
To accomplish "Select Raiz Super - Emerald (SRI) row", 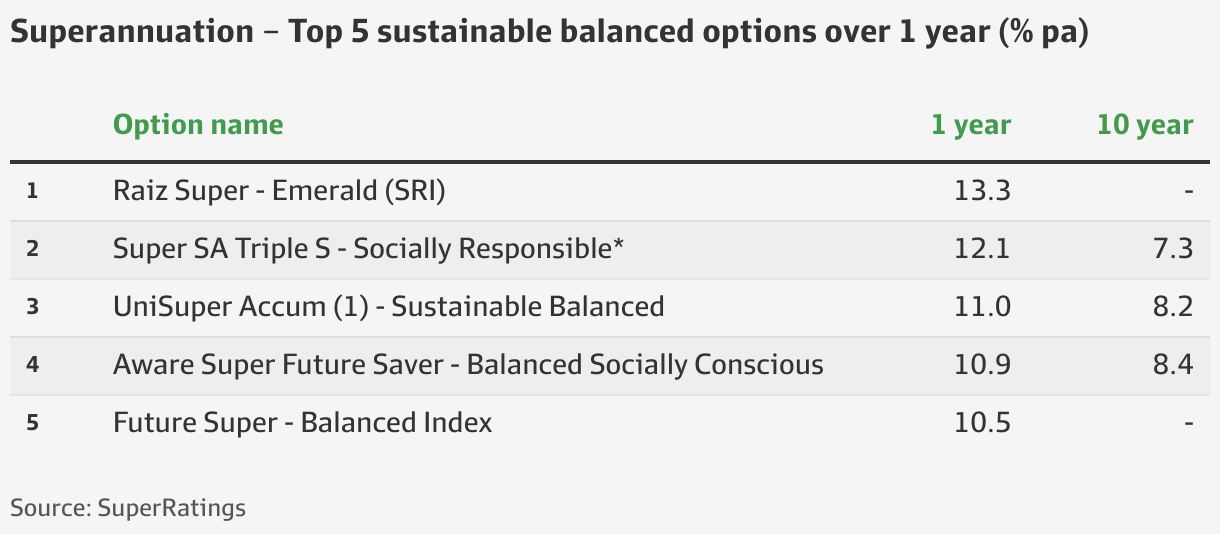I will (610, 191).
